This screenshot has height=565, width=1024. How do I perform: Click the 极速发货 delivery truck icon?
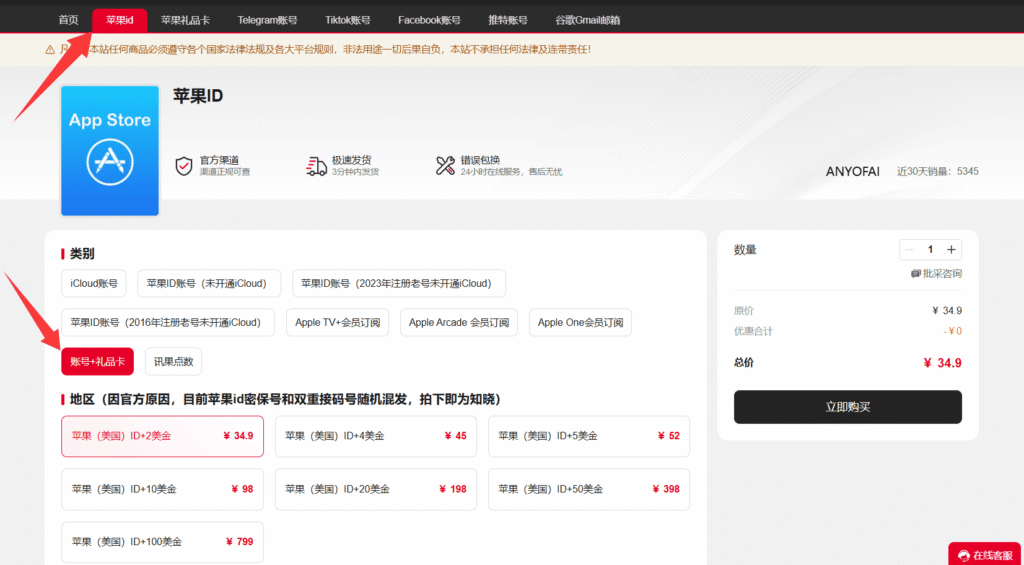pos(316,166)
